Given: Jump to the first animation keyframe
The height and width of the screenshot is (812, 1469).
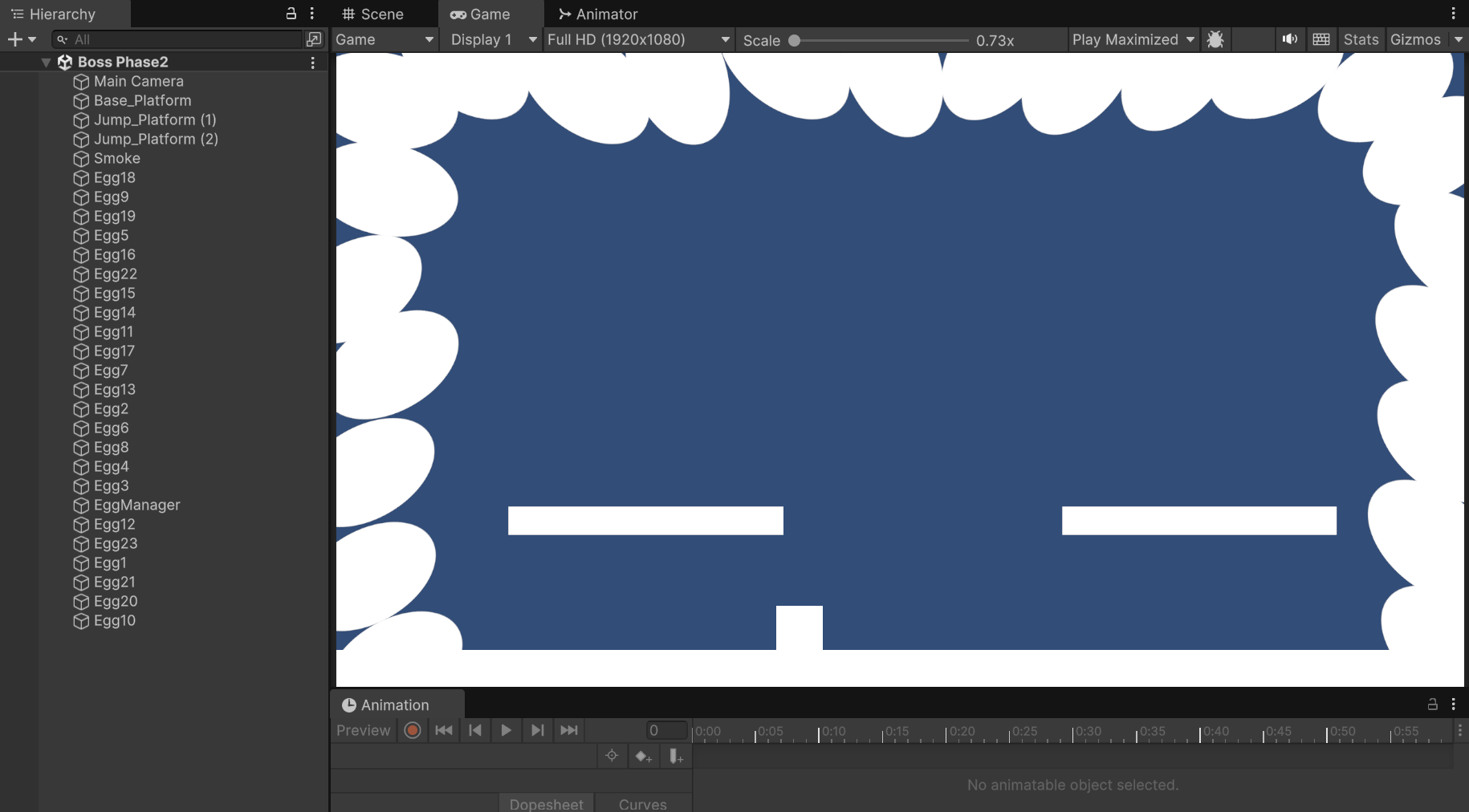Looking at the screenshot, I should coord(443,730).
